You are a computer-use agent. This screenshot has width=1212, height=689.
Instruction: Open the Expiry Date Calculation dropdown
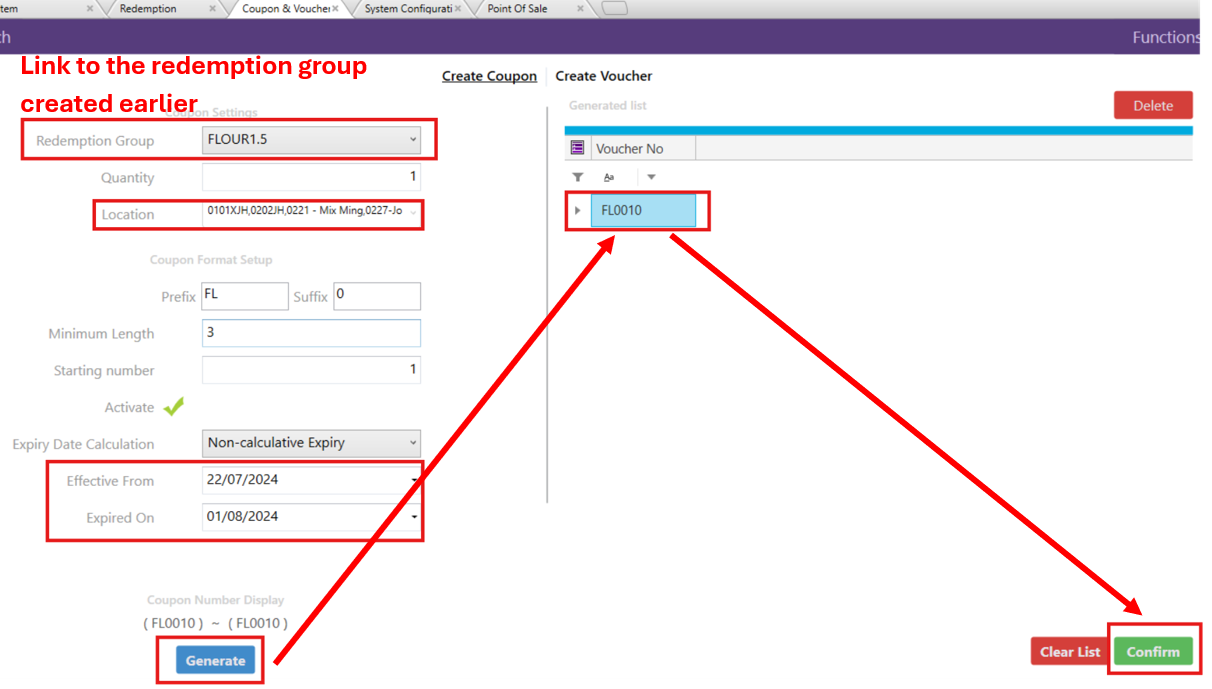point(412,443)
